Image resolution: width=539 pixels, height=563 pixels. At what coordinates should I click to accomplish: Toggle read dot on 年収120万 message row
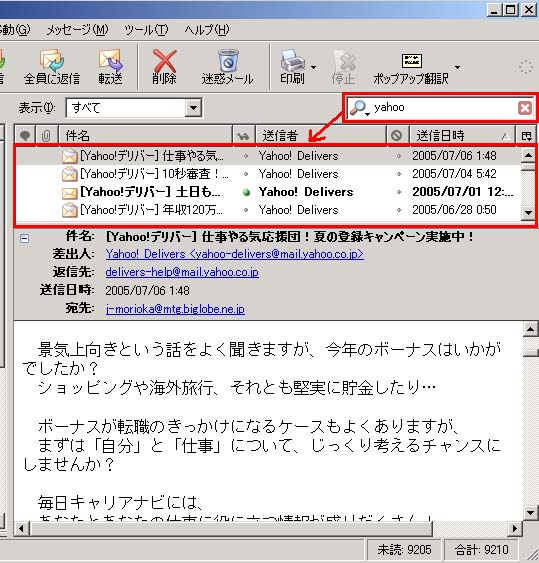246,210
